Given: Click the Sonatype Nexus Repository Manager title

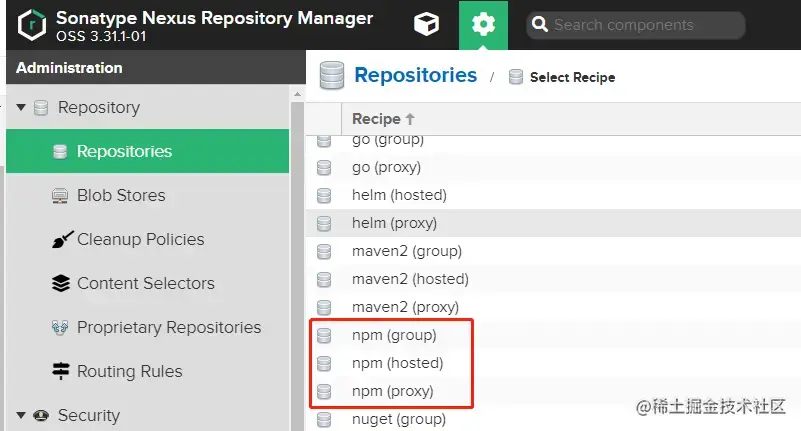Looking at the screenshot, I should (x=215, y=18).
